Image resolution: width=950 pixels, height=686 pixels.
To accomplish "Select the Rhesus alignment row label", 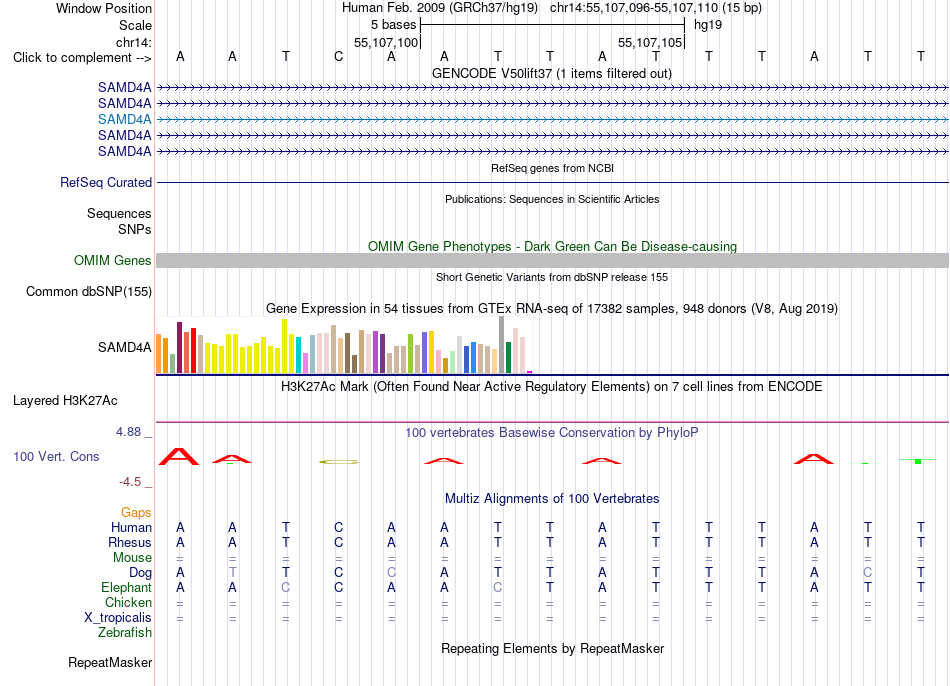I will 130,542.
